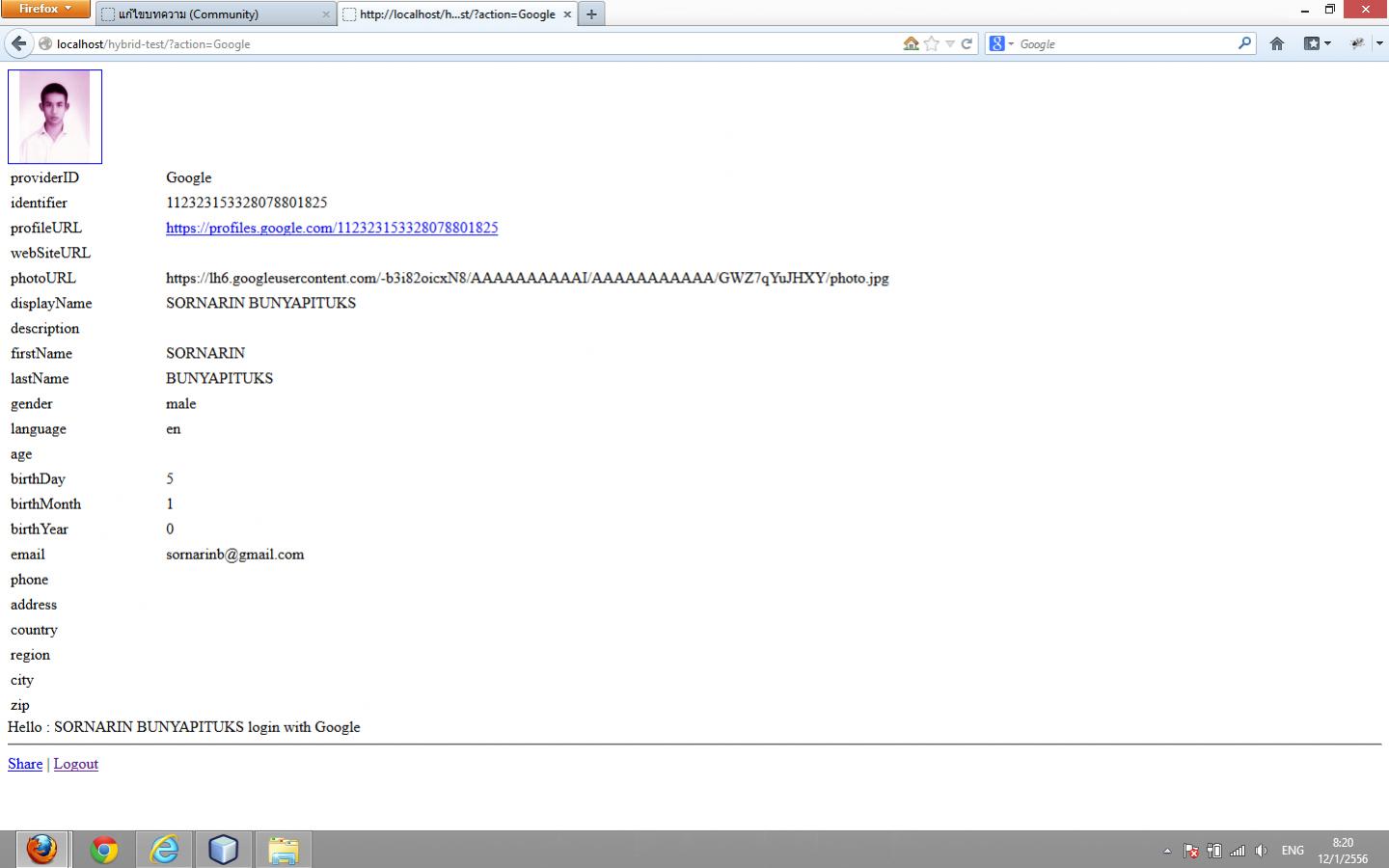
Task: Click the site identity globe icon
Action: [x=45, y=43]
